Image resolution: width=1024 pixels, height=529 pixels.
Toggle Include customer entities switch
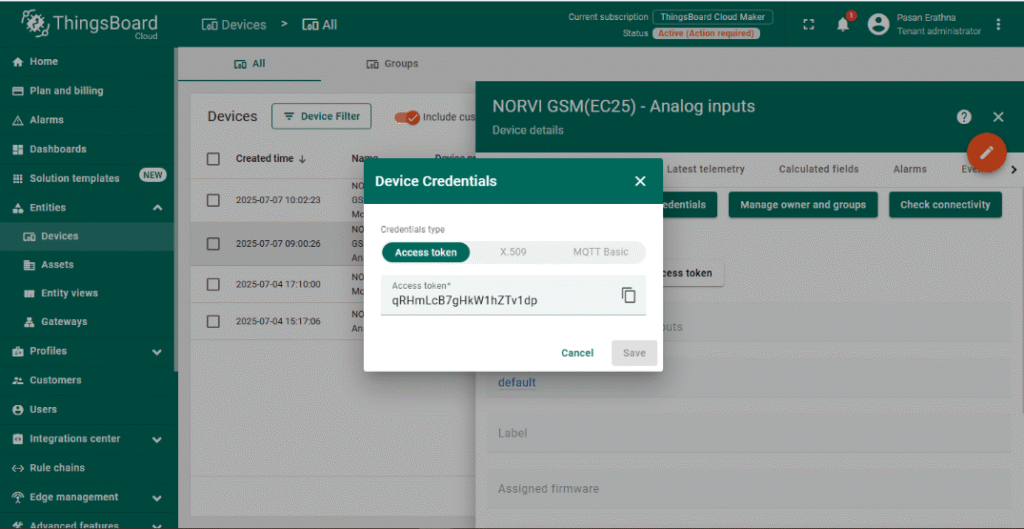(x=407, y=117)
